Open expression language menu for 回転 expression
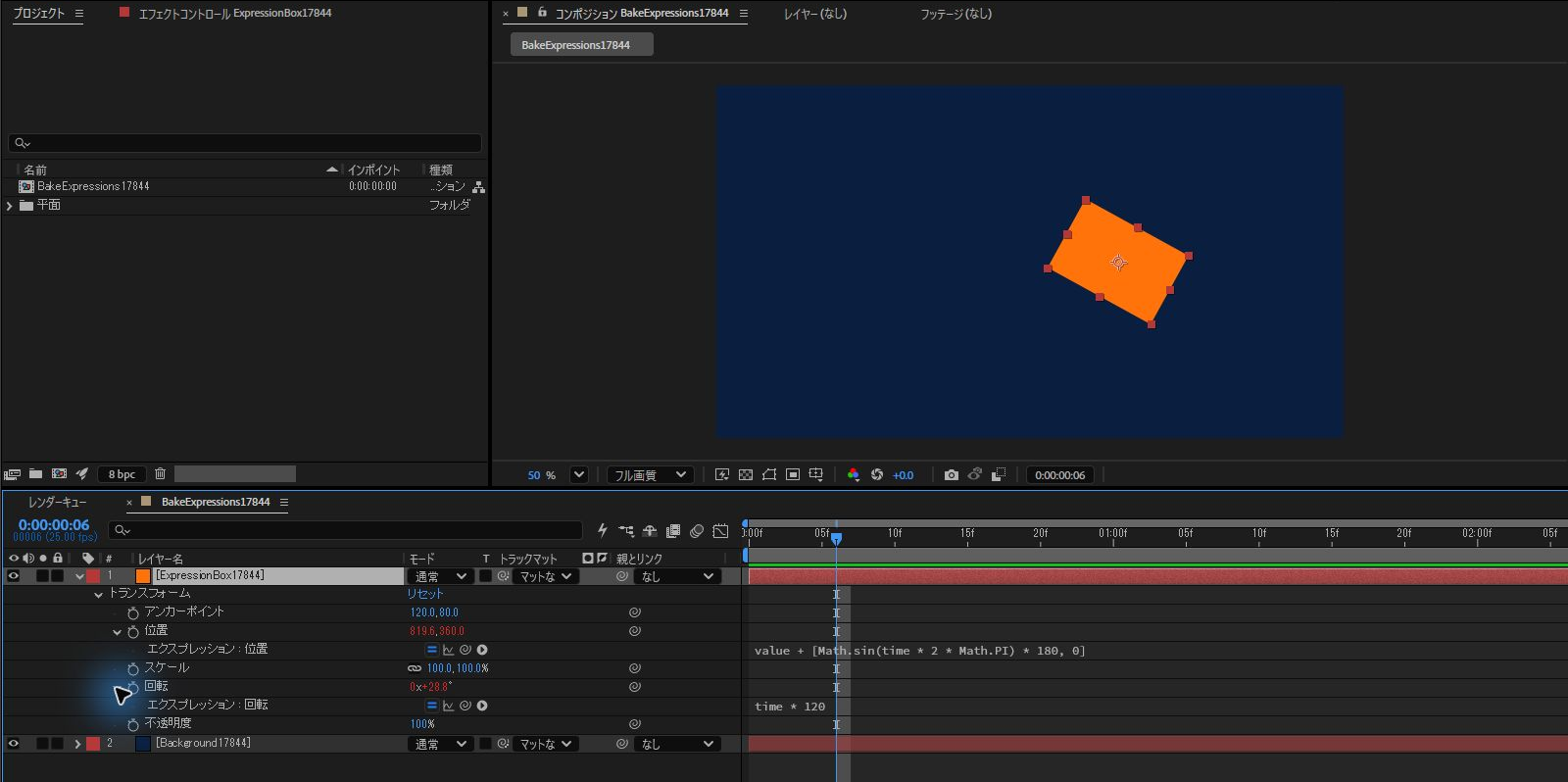The image size is (1568, 782). [482, 706]
